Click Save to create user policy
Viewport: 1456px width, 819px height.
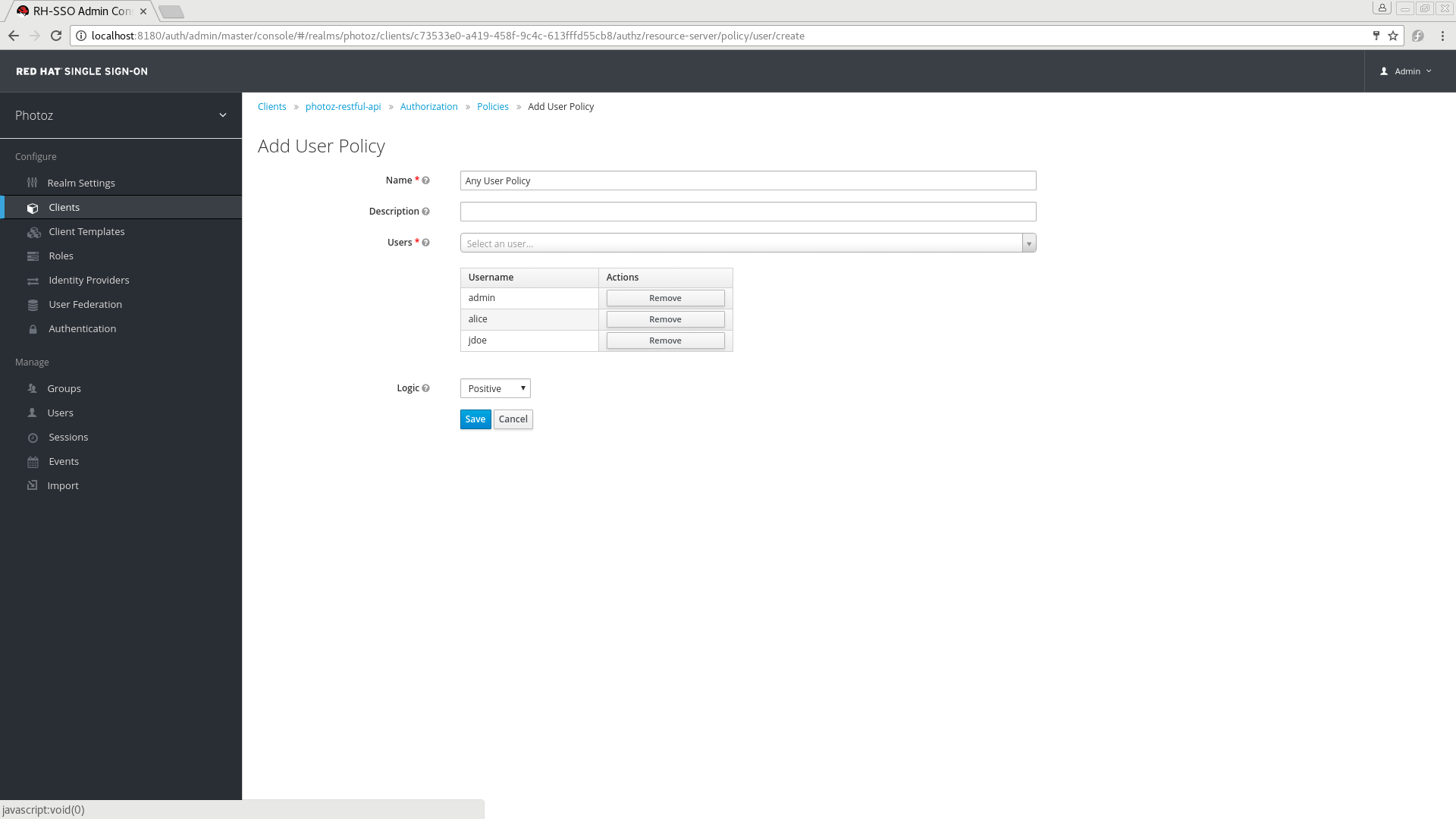[x=475, y=418]
